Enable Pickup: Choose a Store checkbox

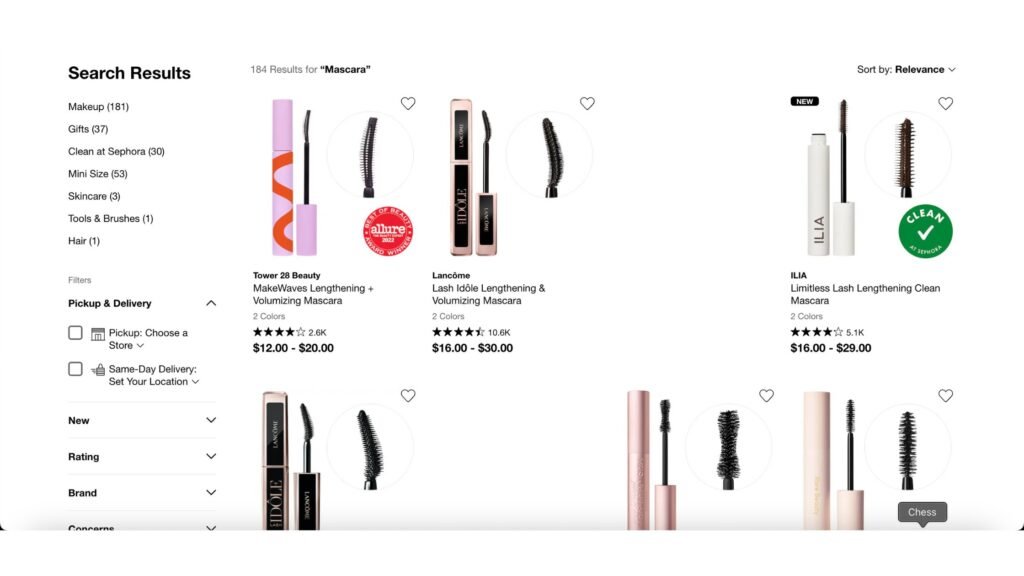click(x=75, y=333)
